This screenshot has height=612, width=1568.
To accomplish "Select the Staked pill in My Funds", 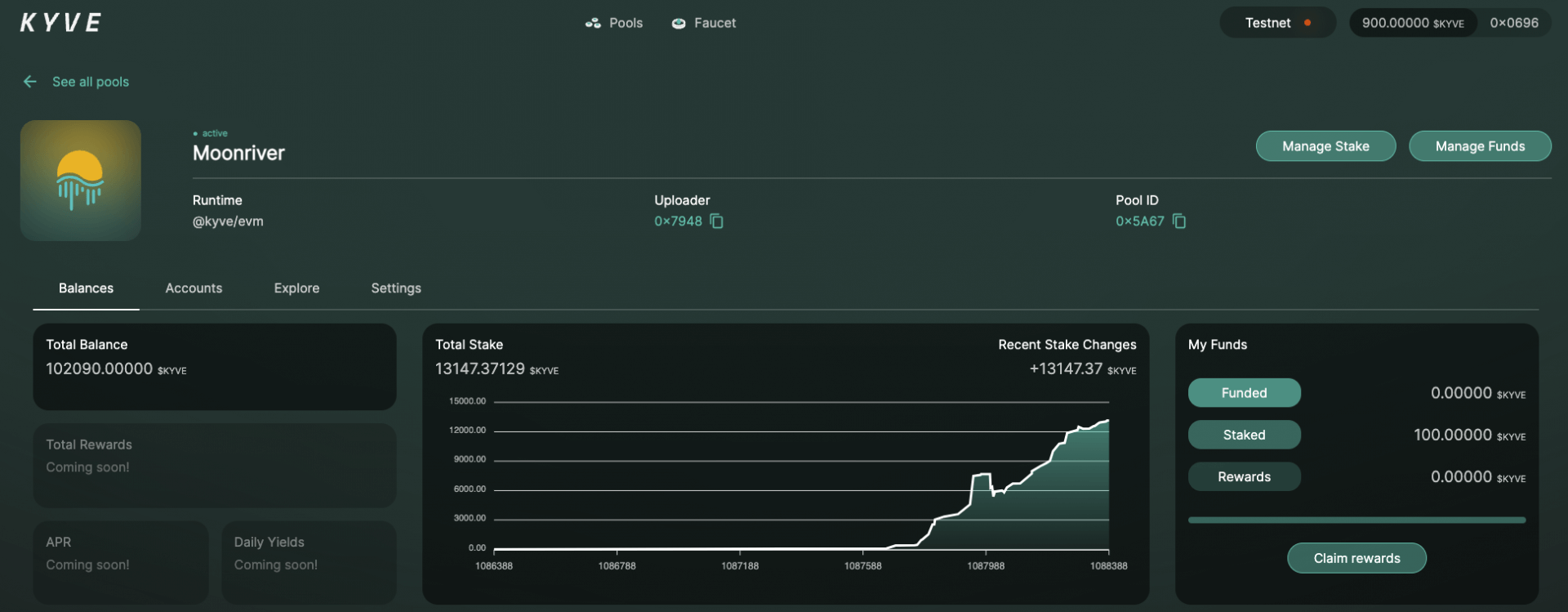I will (x=1244, y=435).
